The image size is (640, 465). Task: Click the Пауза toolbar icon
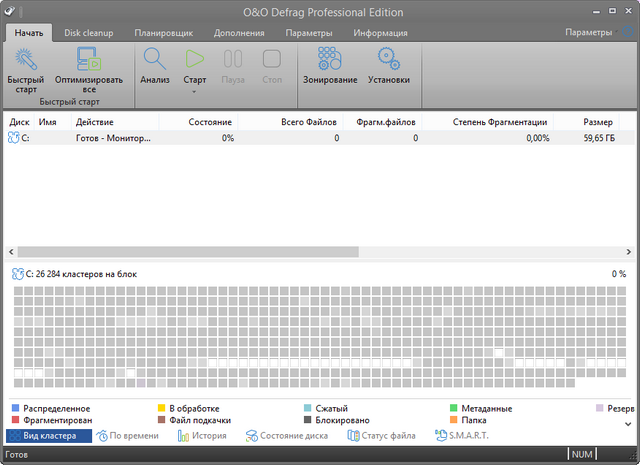[232, 59]
